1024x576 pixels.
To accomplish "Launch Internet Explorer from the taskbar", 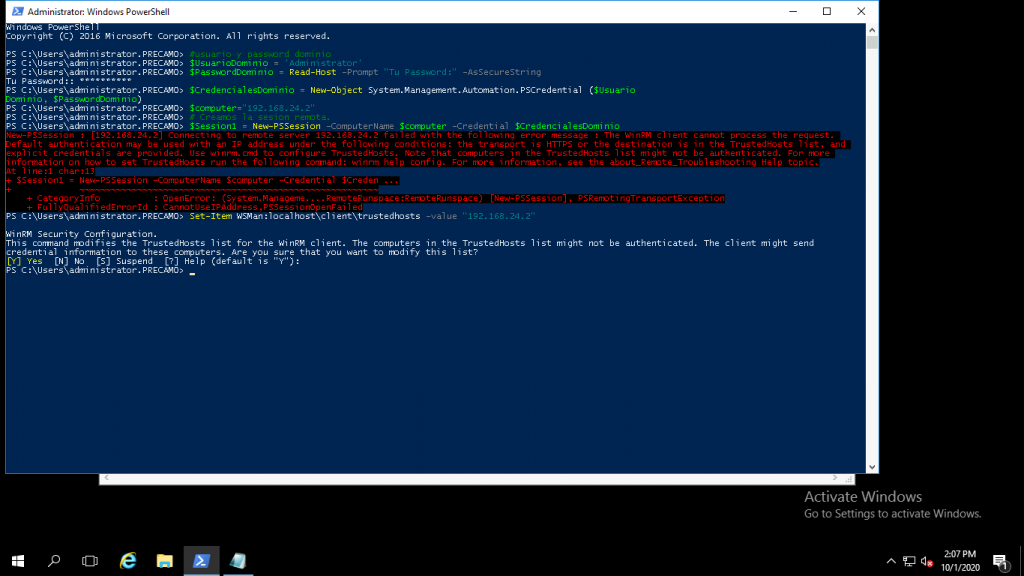I will [128, 561].
